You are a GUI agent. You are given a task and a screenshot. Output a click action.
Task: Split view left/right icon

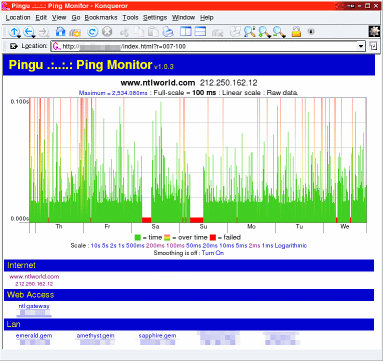pyautogui.click(x=186, y=31)
